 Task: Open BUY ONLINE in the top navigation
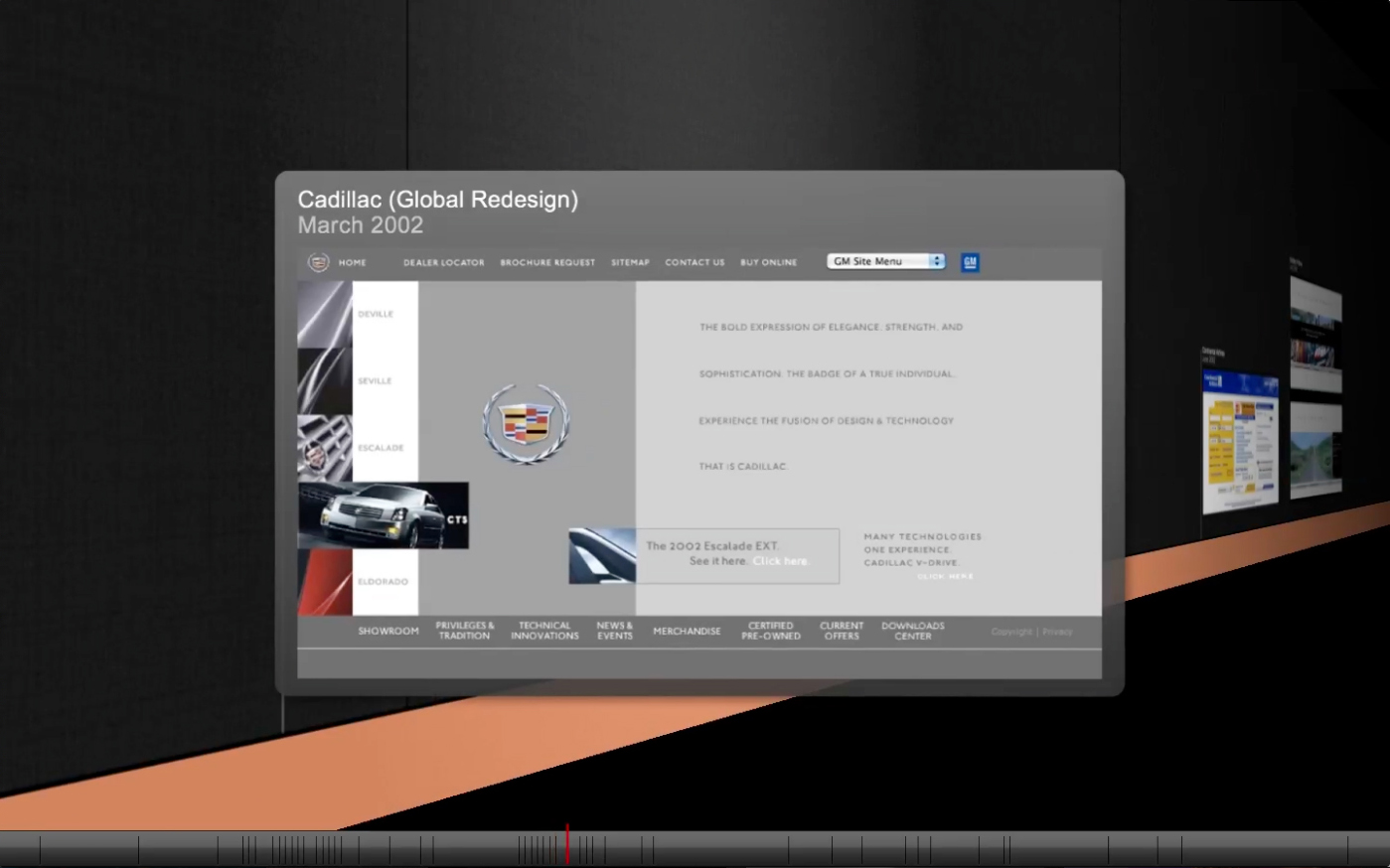pos(769,263)
